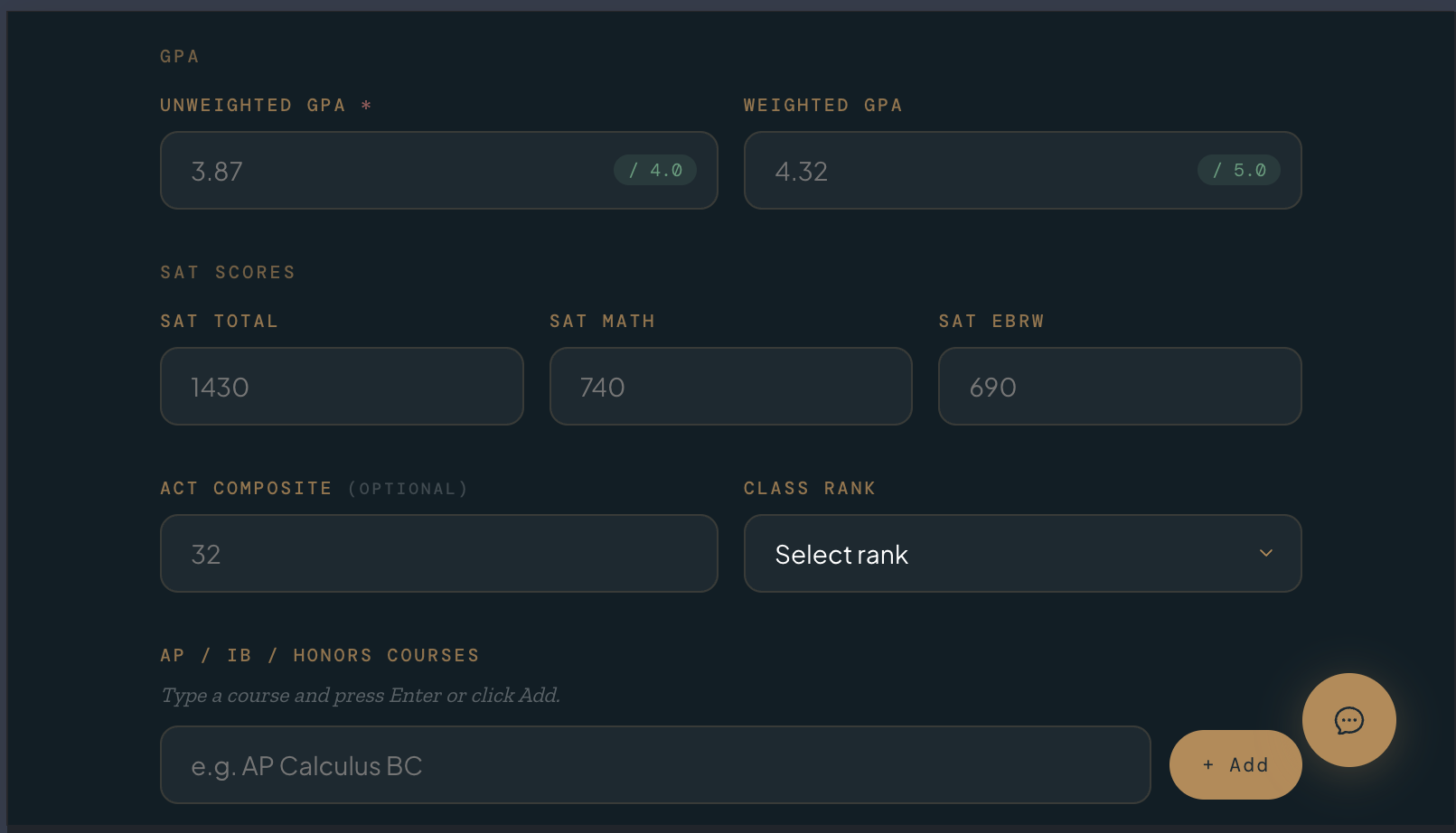Click the AP / IB / Honors Courses heading

(x=320, y=656)
